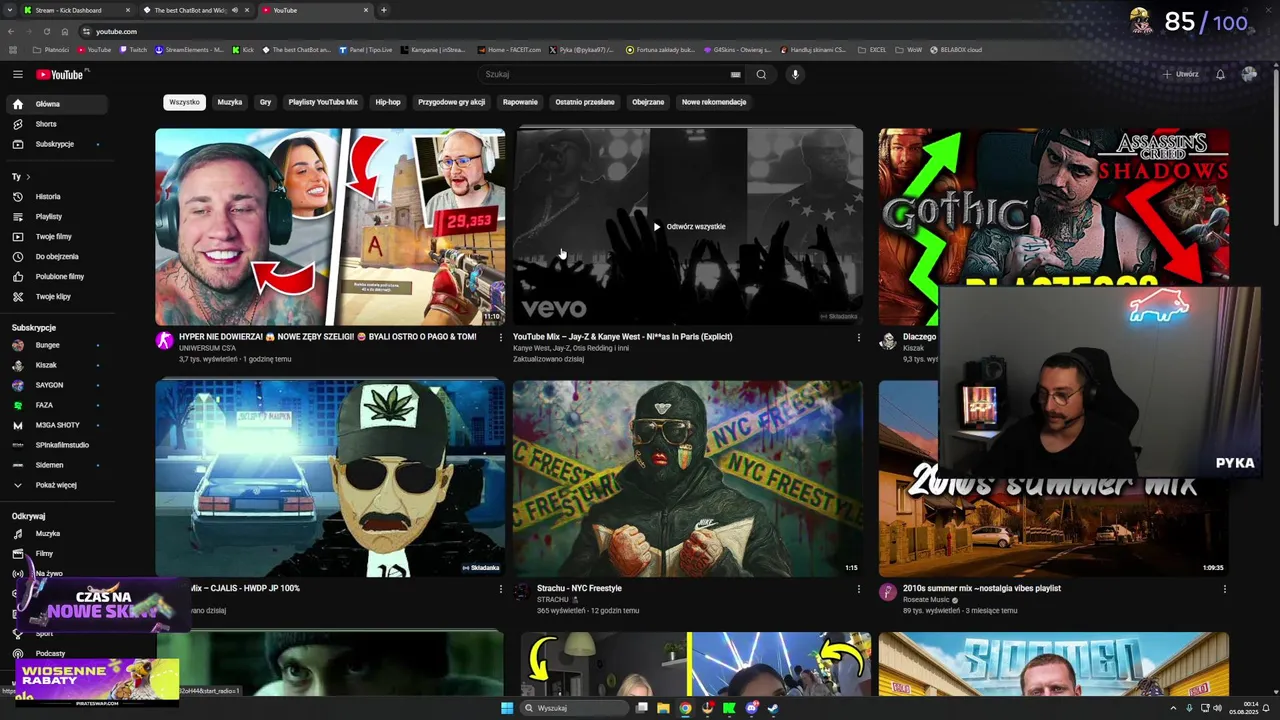
Task: Expand the Ty section chevron
Action: click(x=28, y=177)
